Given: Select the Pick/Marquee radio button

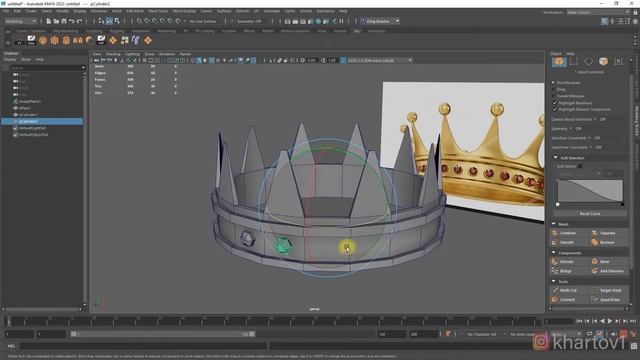Looking at the screenshot, I should pyautogui.click(x=553, y=83).
